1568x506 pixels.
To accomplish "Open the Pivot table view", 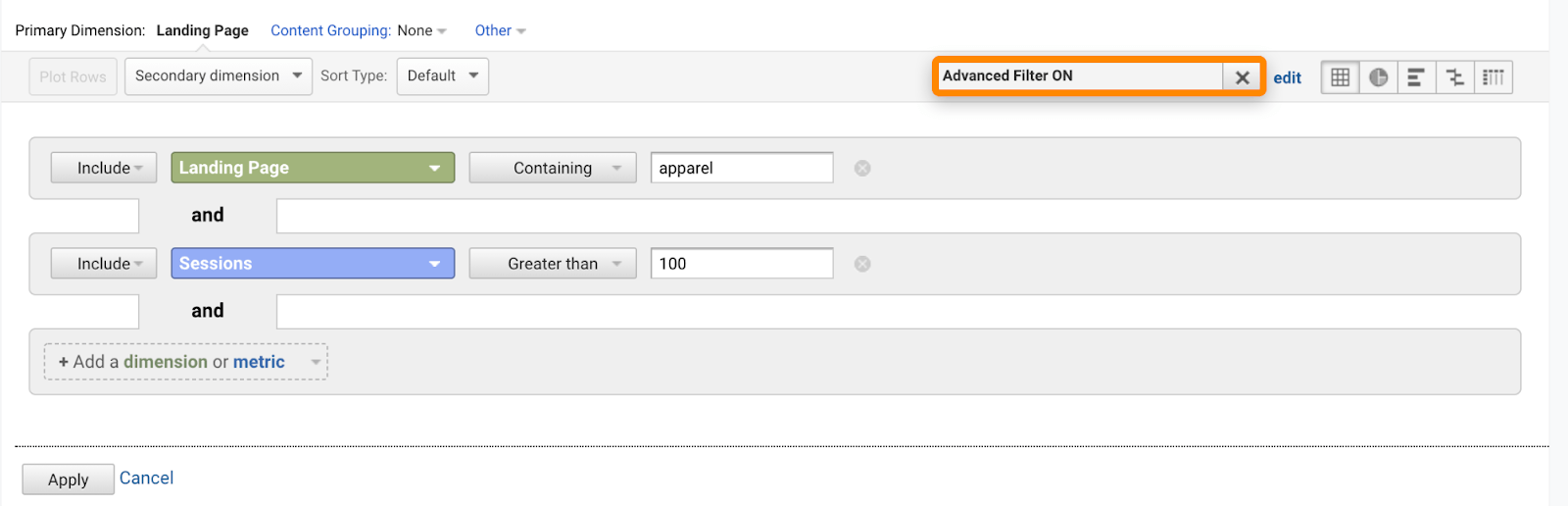I will click(1494, 77).
